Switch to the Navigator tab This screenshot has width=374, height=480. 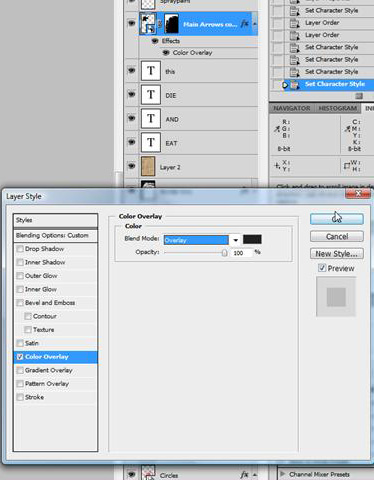click(x=292, y=108)
